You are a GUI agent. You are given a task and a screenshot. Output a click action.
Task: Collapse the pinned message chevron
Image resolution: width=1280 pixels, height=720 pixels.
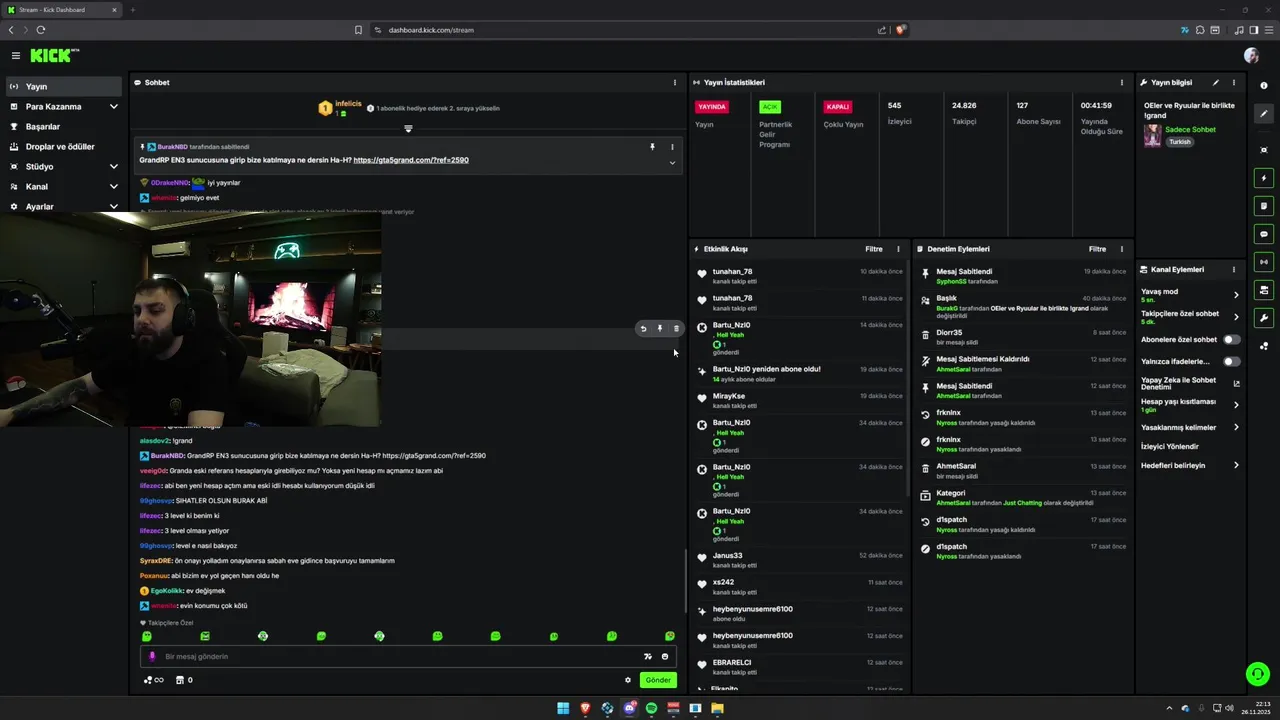(x=672, y=163)
